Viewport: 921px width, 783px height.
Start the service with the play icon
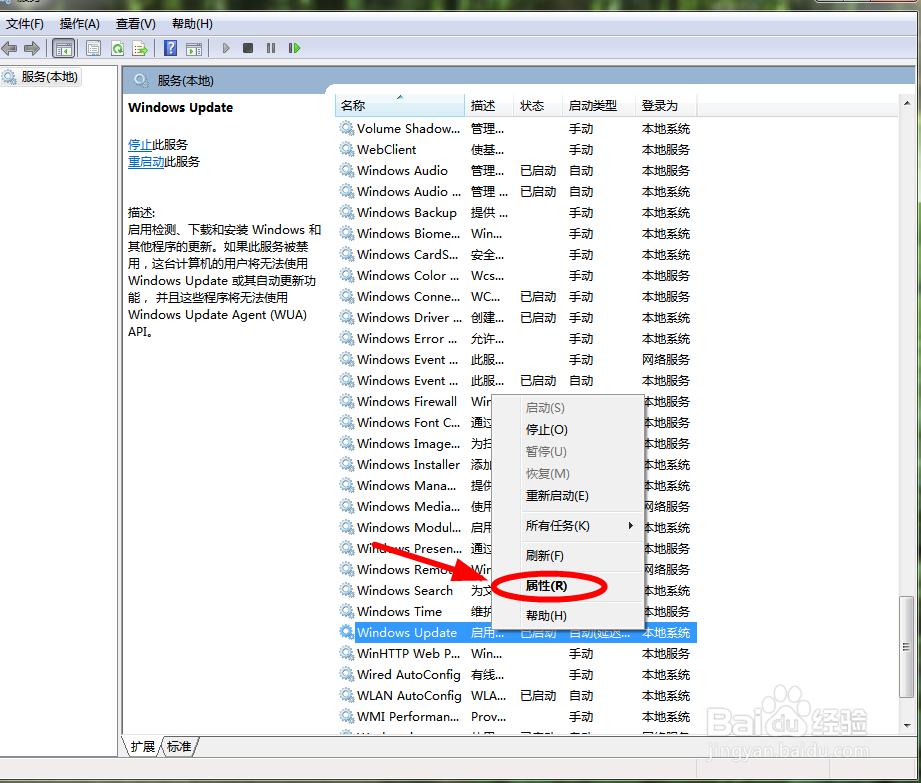pyautogui.click(x=226, y=47)
